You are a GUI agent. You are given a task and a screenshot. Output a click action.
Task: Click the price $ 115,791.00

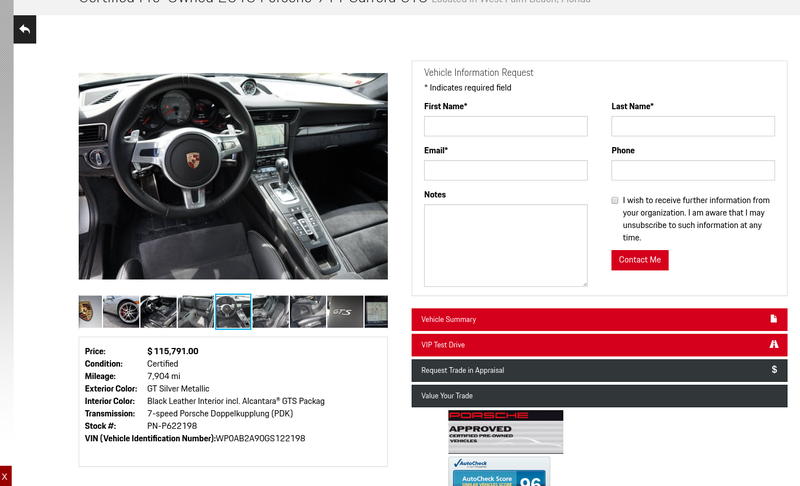[x=172, y=351]
